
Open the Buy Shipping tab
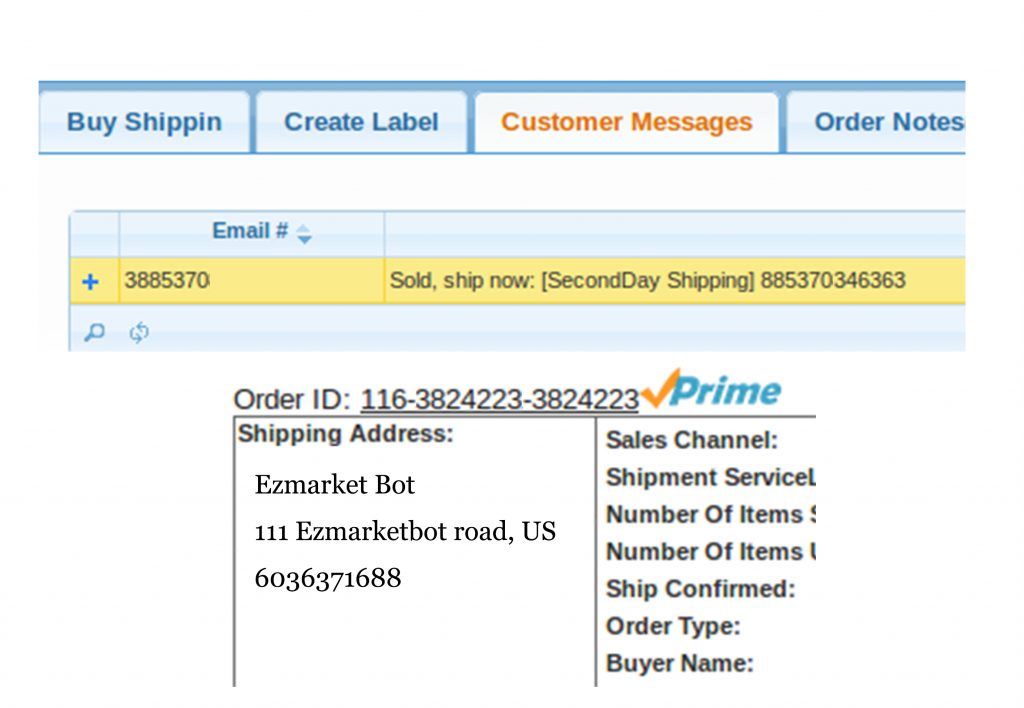click(144, 122)
